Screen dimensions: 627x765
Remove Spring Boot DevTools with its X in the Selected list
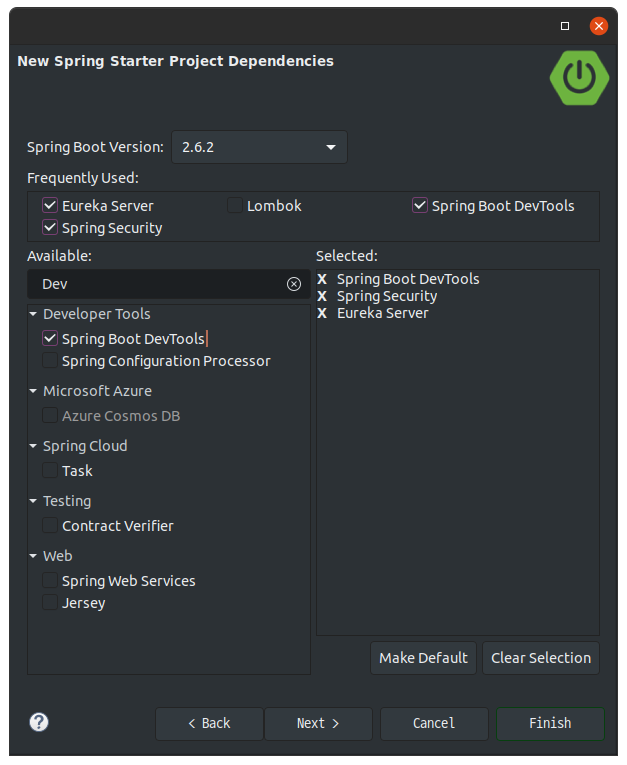pyautogui.click(x=322, y=279)
